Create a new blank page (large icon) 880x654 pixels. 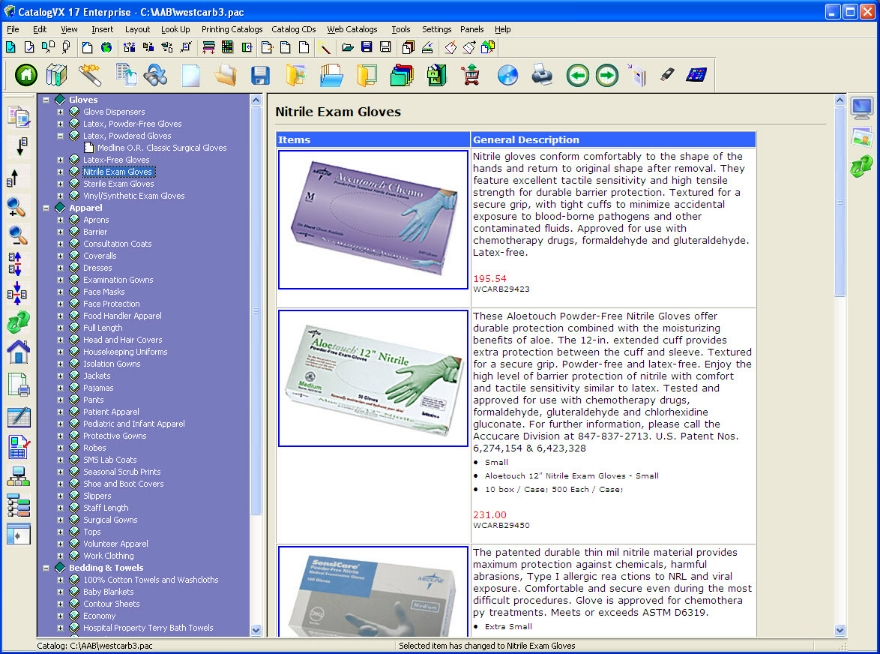click(190, 75)
